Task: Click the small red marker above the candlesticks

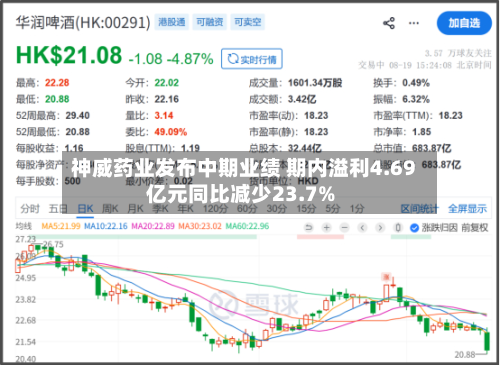Action: click(x=386, y=277)
